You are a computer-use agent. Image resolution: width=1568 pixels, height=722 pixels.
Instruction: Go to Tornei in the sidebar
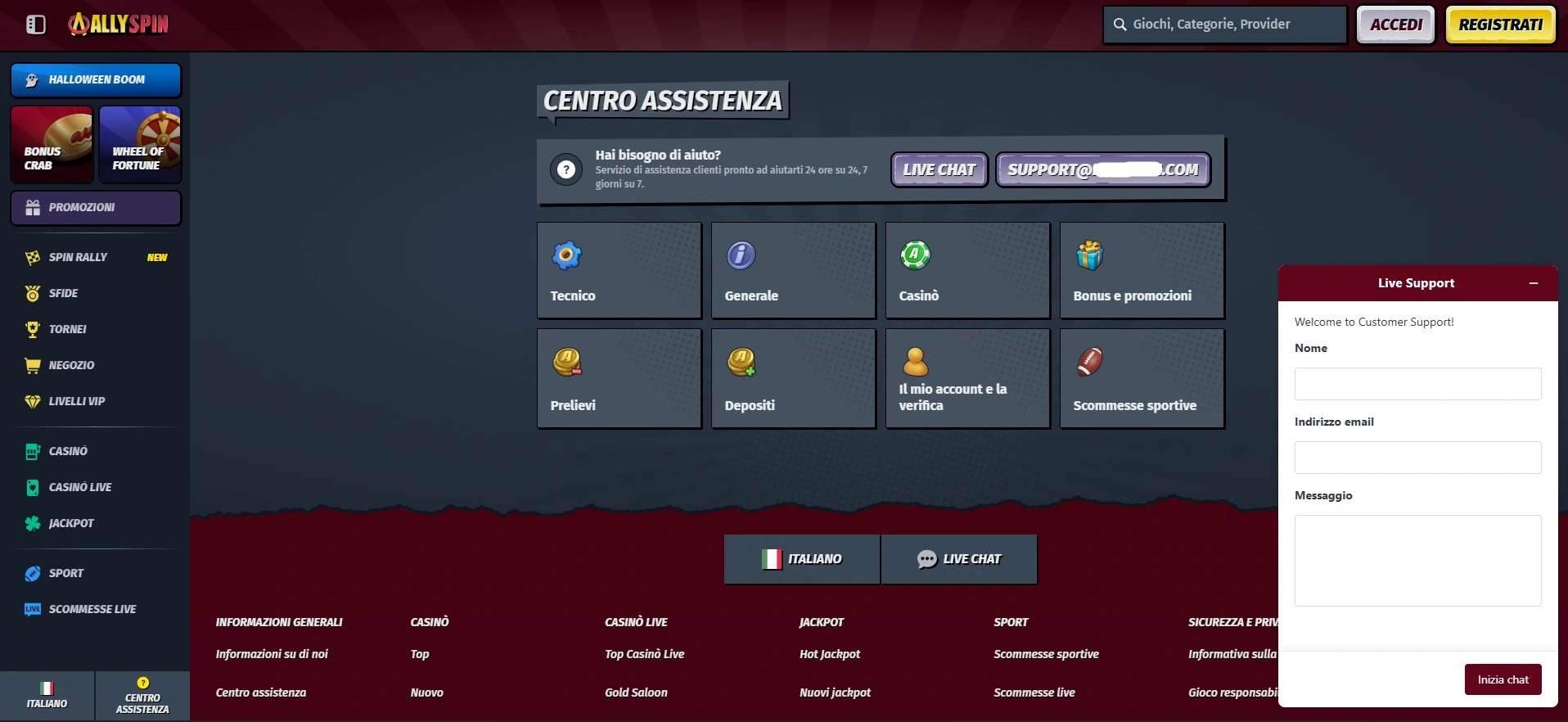coord(96,329)
